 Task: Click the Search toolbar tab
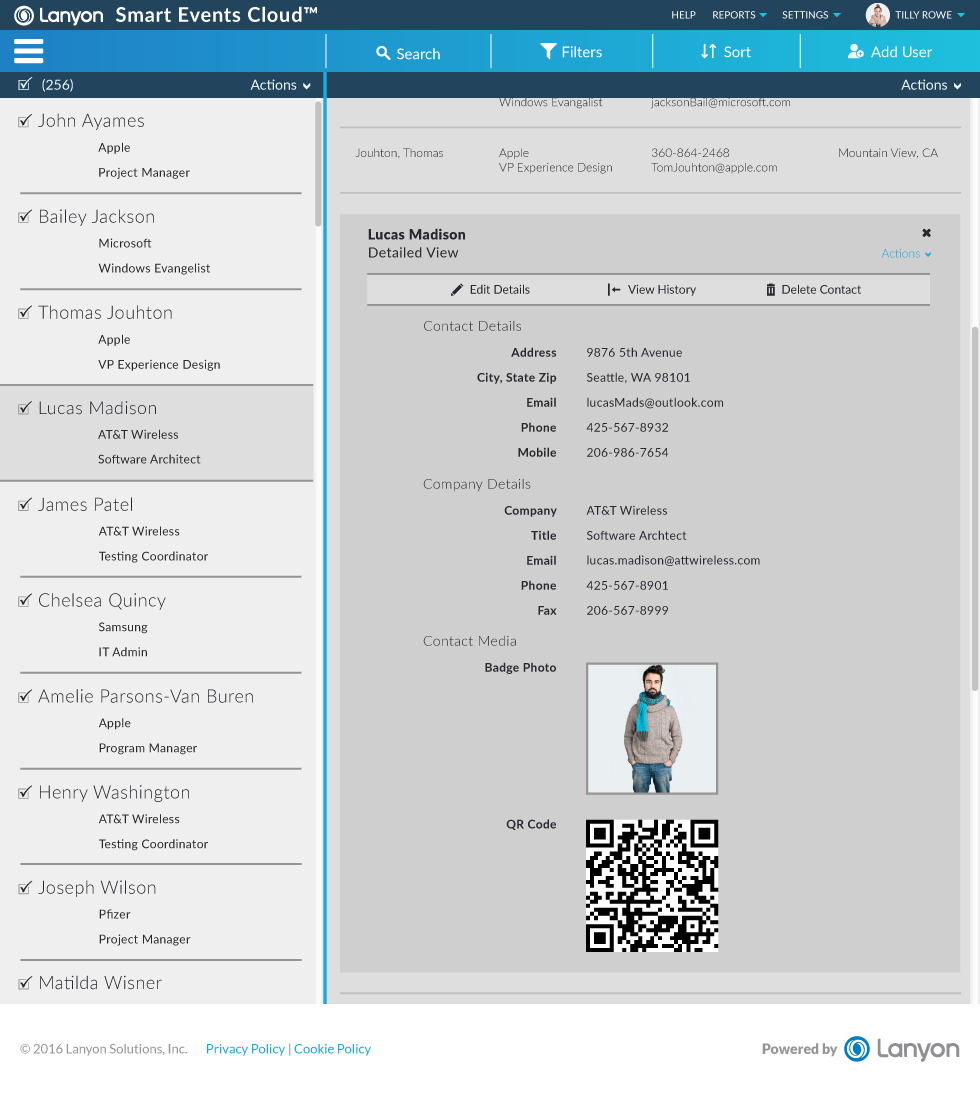tap(408, 52)
